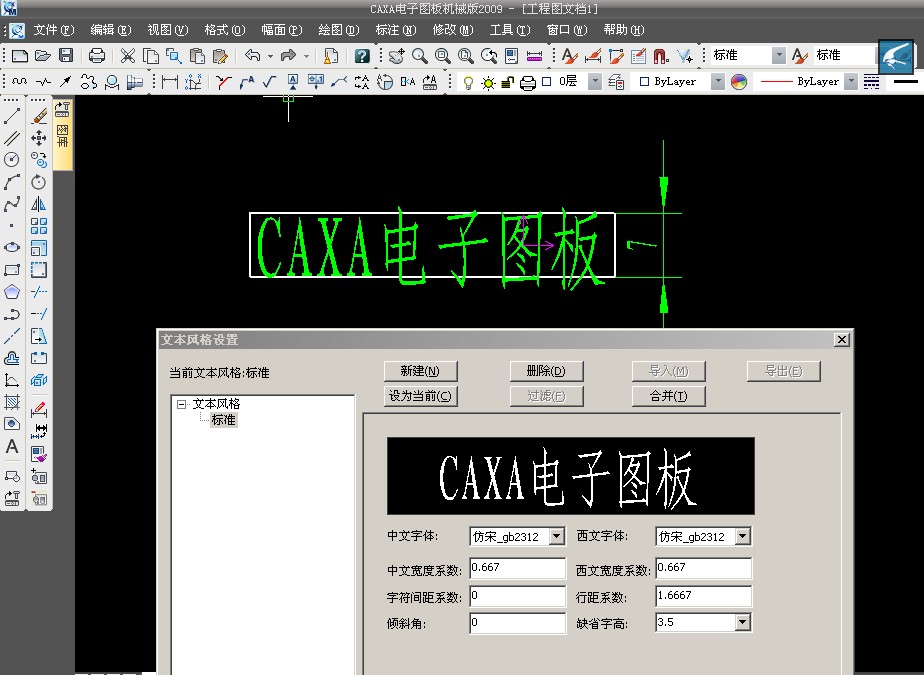Screen dimensions: 924x675
Task: Toggle the layer print printer icon
Action: pos(527,83)
